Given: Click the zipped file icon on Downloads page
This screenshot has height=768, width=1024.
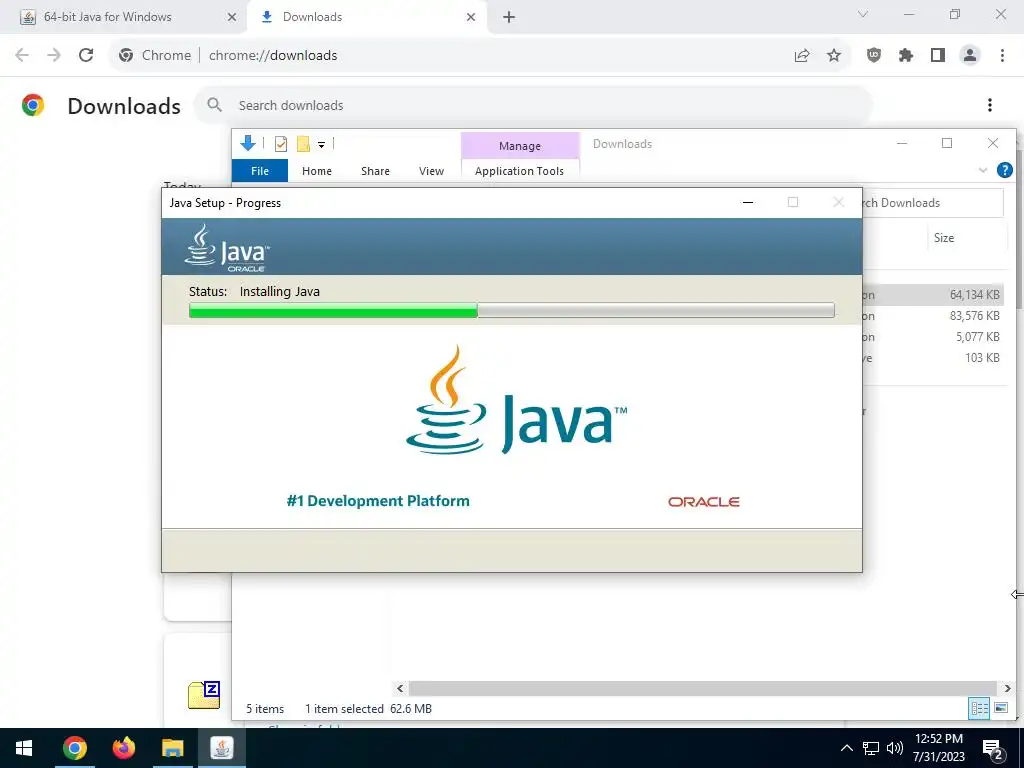Looking at the screenshot, I should [x=204, y=695].
